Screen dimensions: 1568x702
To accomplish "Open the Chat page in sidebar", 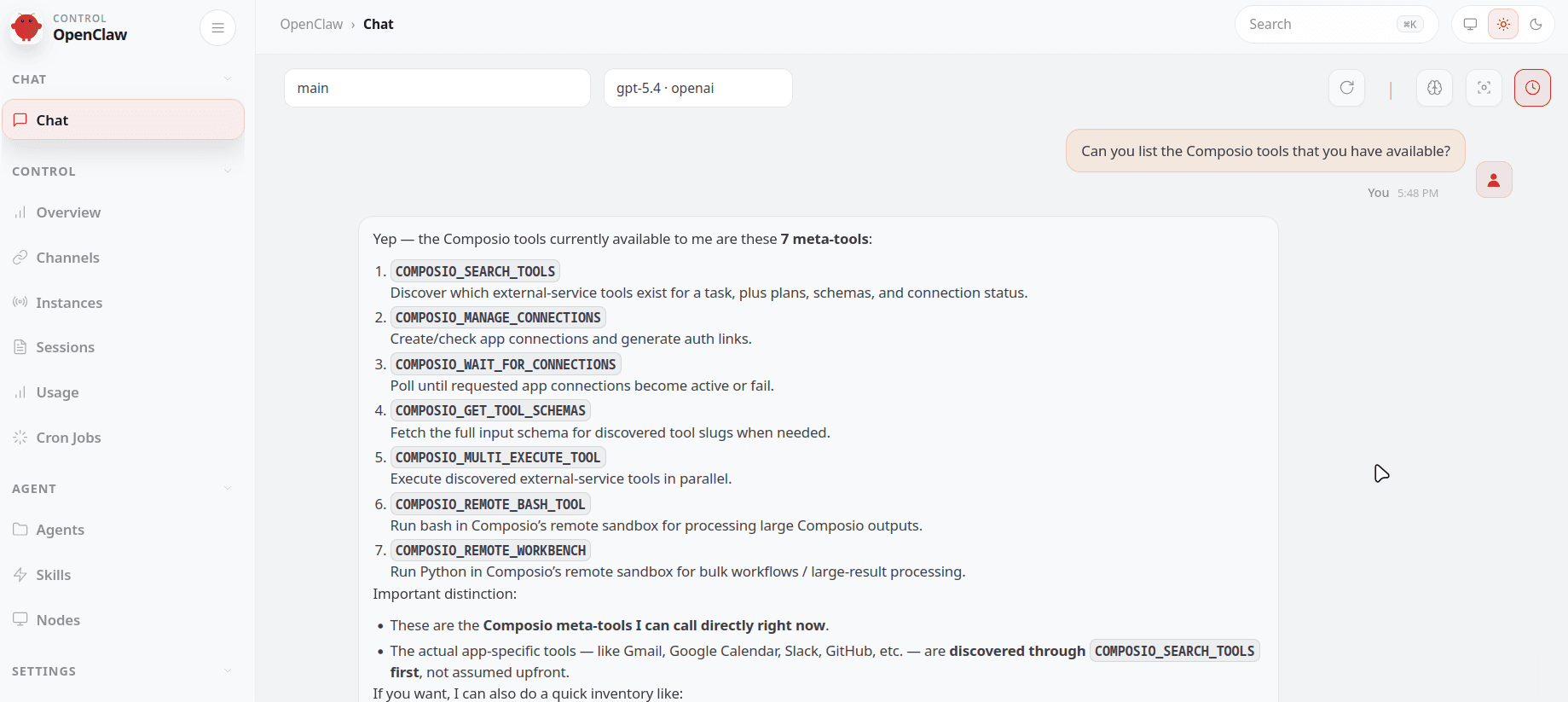I will (124, 120).
